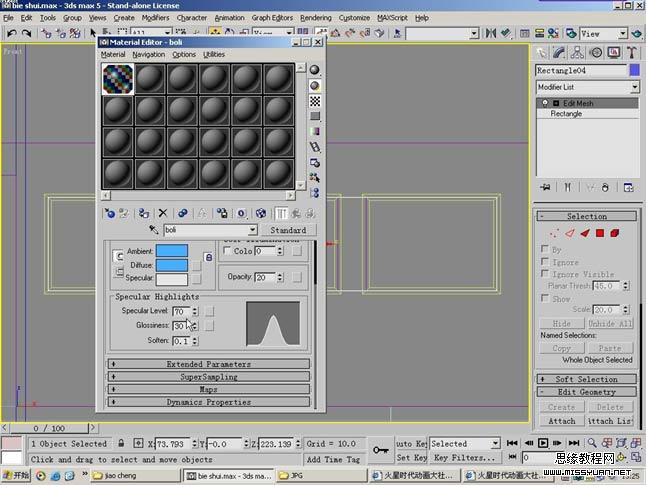Enable the Show Normals checkbox
The image size is (646, 485).
(x=545, y=298)
